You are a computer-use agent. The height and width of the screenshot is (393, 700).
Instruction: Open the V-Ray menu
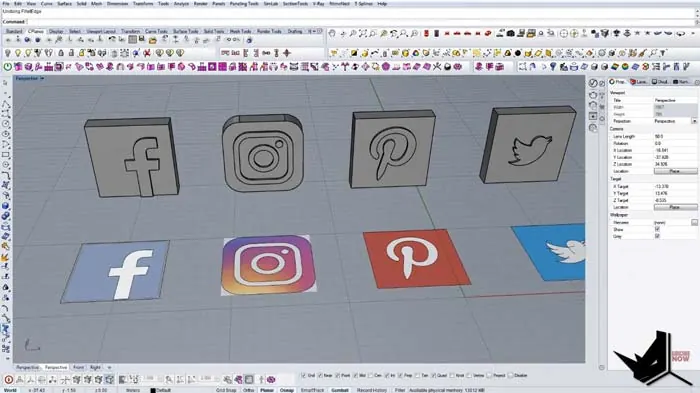click(x=318, y=4)
